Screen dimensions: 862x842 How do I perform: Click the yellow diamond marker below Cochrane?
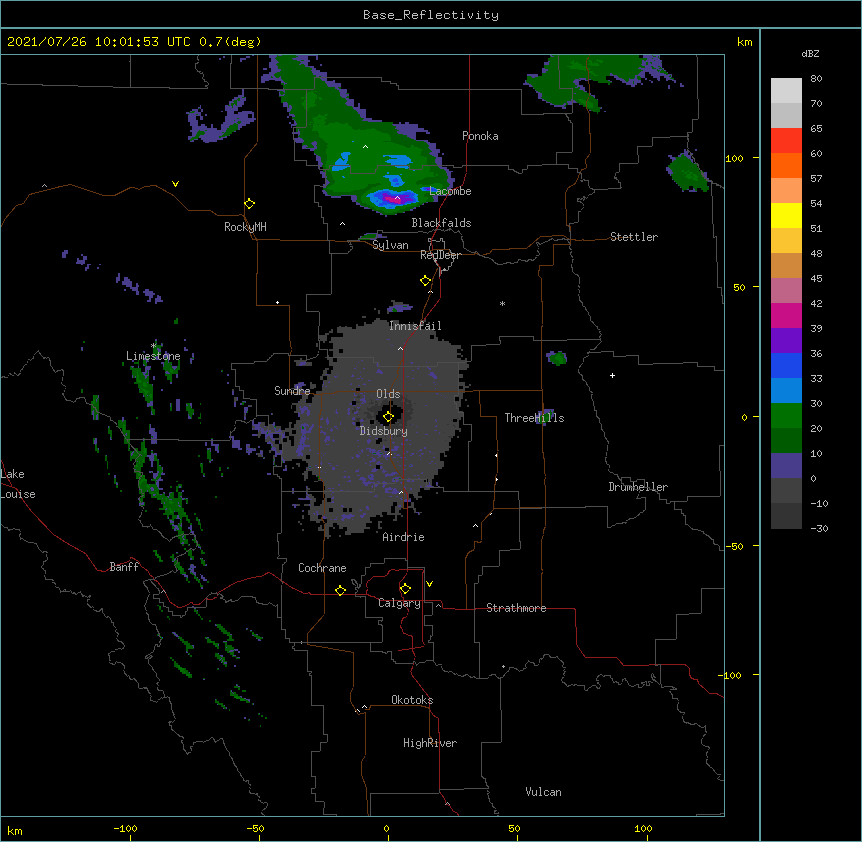click(340, 590)
